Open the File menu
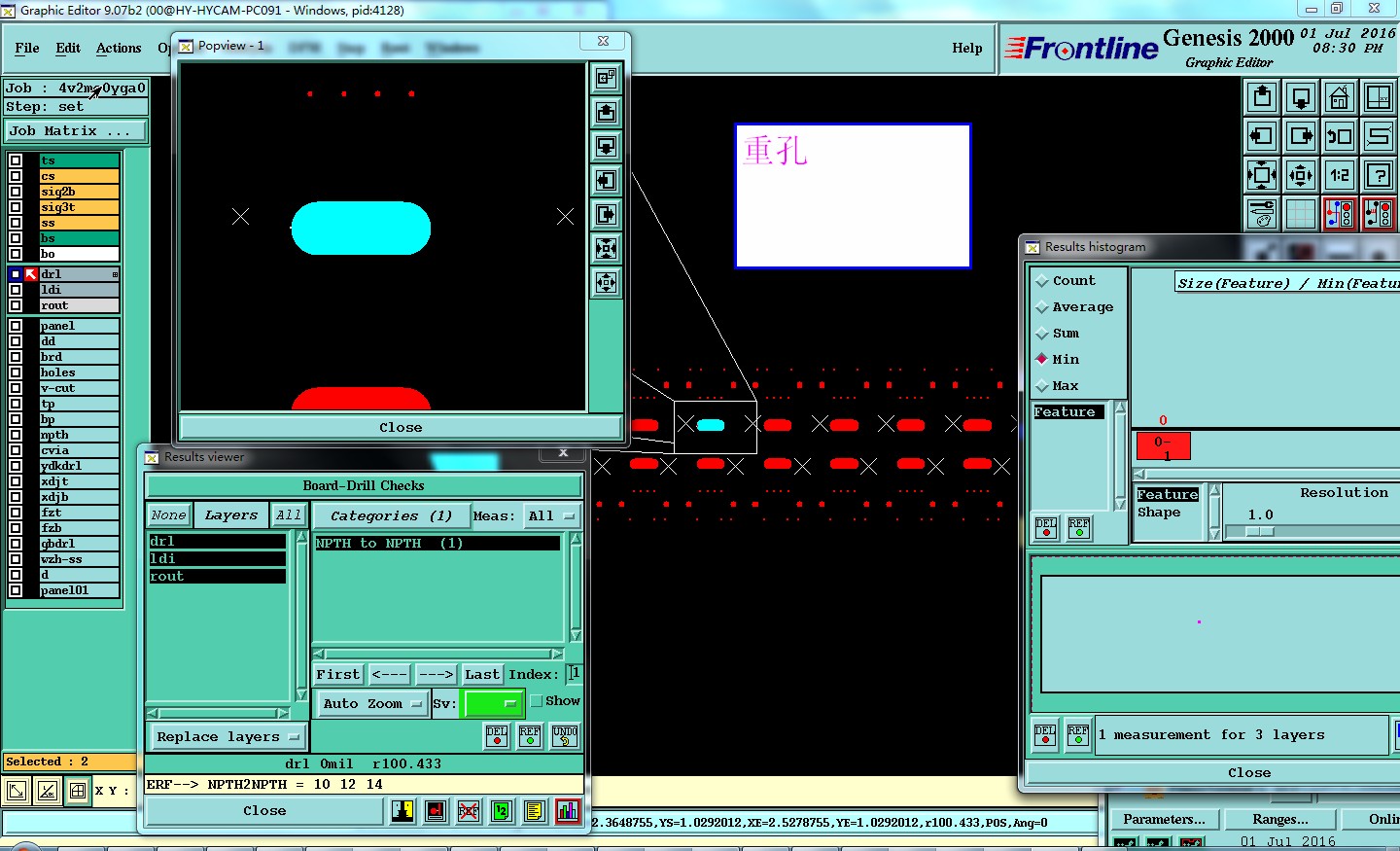 pyautogui.click(x=27, y=48)
